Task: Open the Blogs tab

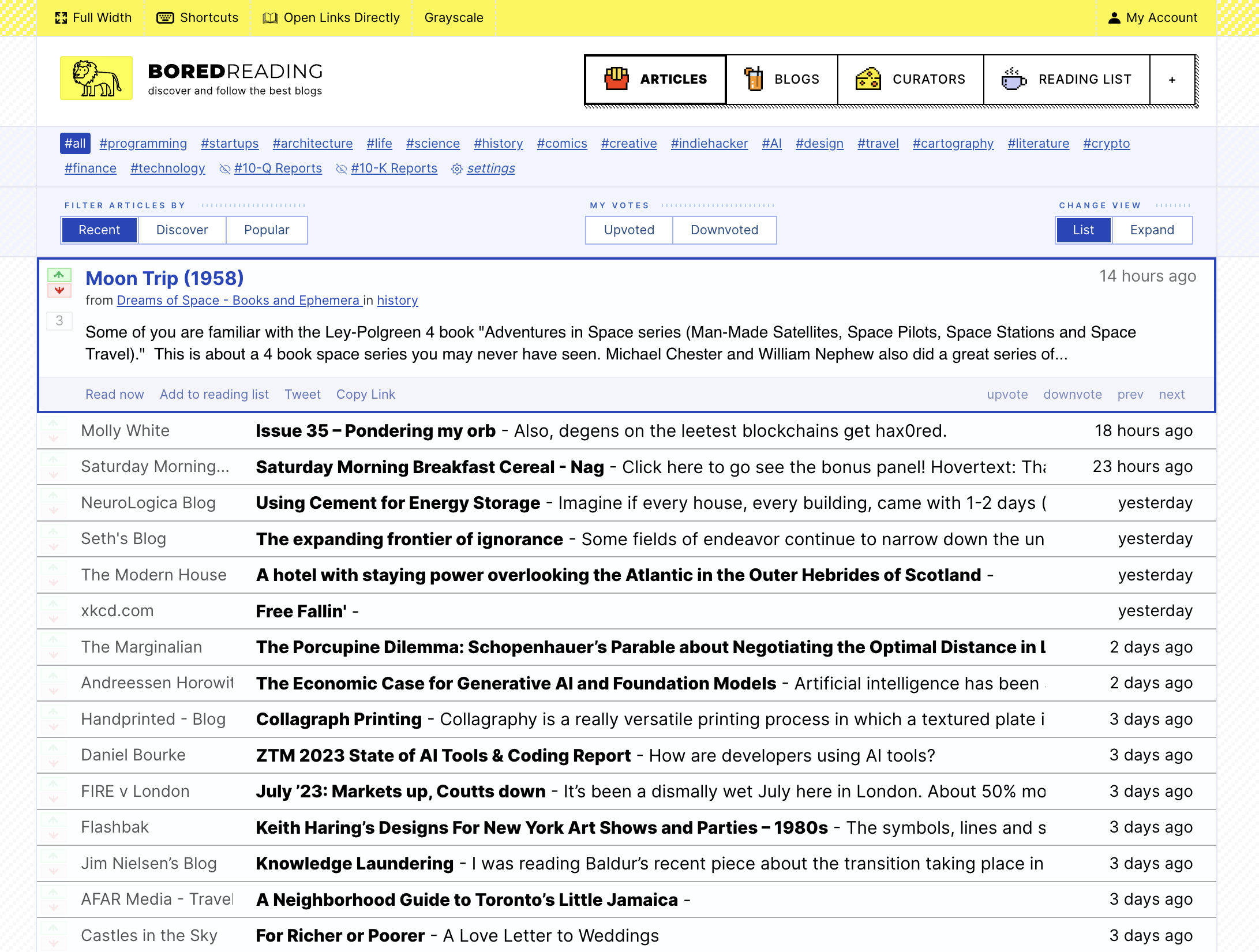Action: pyautogui.click(x=782, y=80)
